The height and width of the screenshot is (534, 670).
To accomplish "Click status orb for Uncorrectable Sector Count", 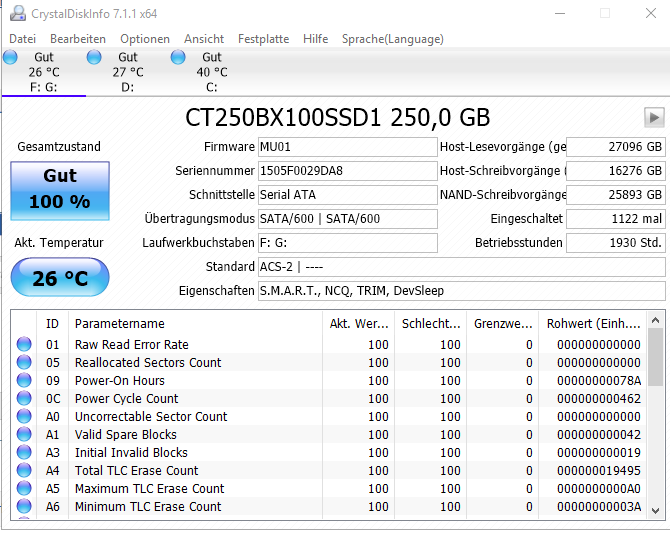I will click(24, 416).
